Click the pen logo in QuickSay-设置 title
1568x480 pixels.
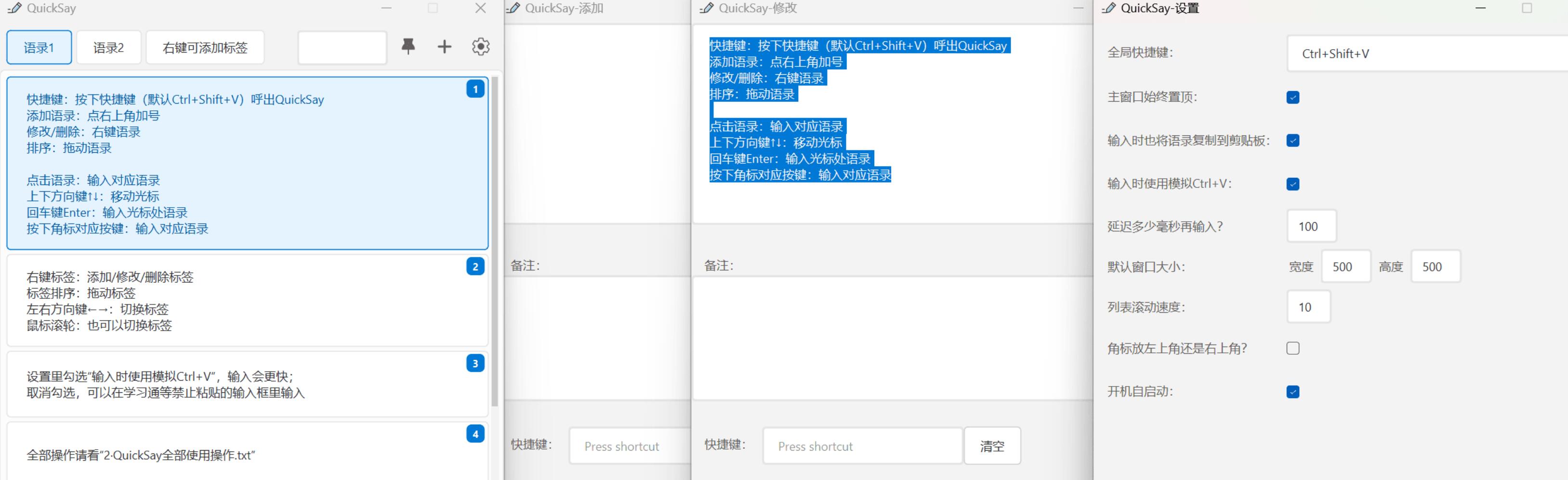coord(1109,8)
